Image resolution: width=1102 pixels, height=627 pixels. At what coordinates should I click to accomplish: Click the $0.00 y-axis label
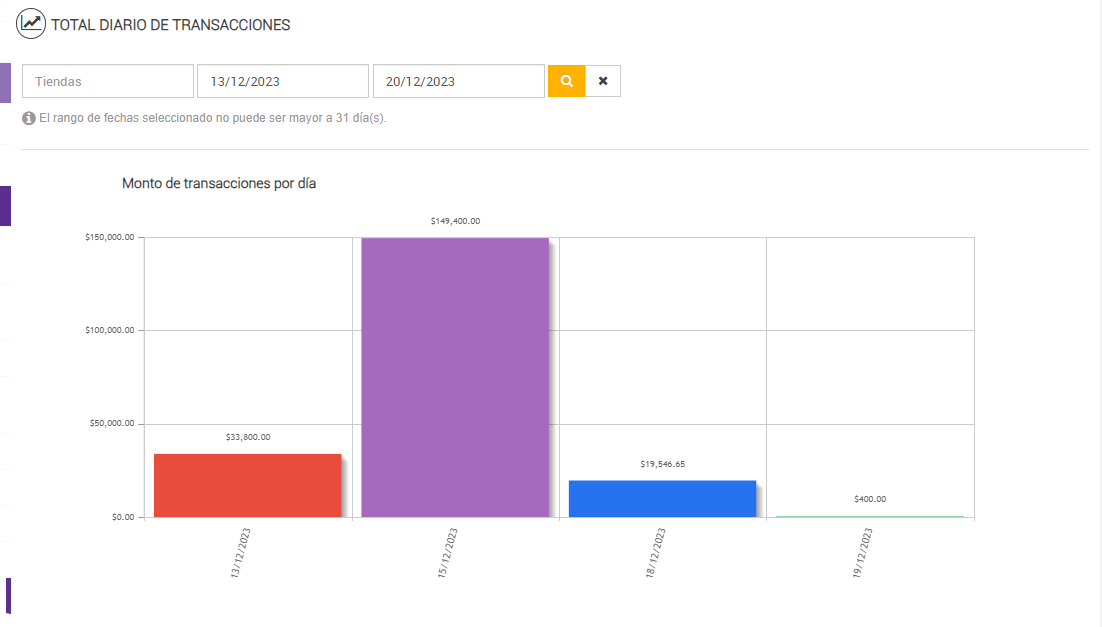click(x=123, y=517)
